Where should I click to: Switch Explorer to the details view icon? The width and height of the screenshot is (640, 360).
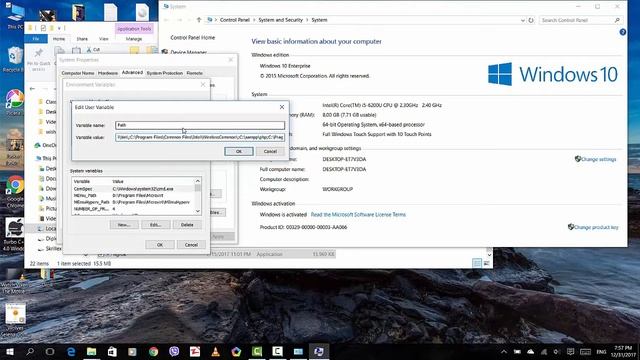(477, 263)
